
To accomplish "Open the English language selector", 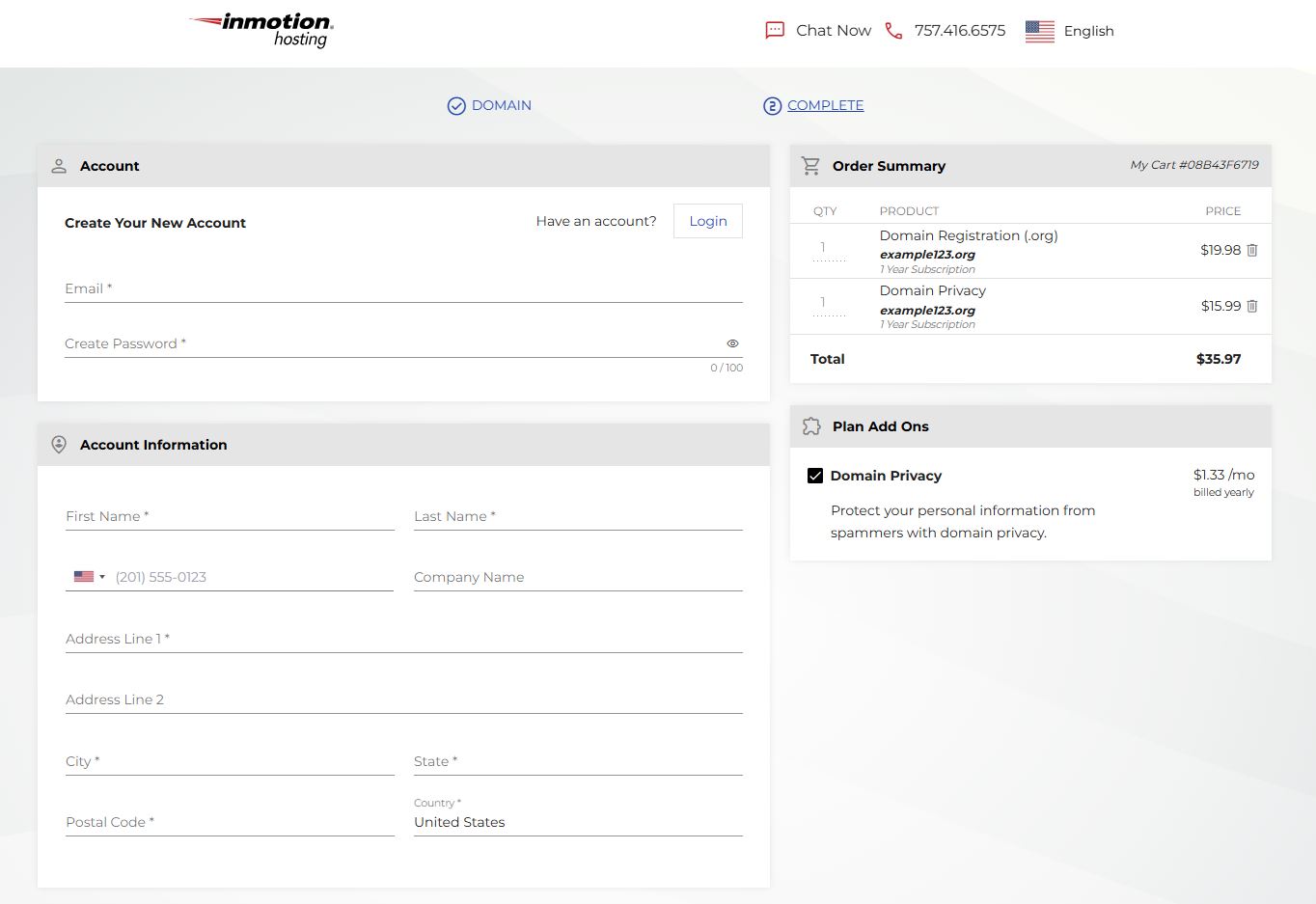I will click(x=1088, y=30).
